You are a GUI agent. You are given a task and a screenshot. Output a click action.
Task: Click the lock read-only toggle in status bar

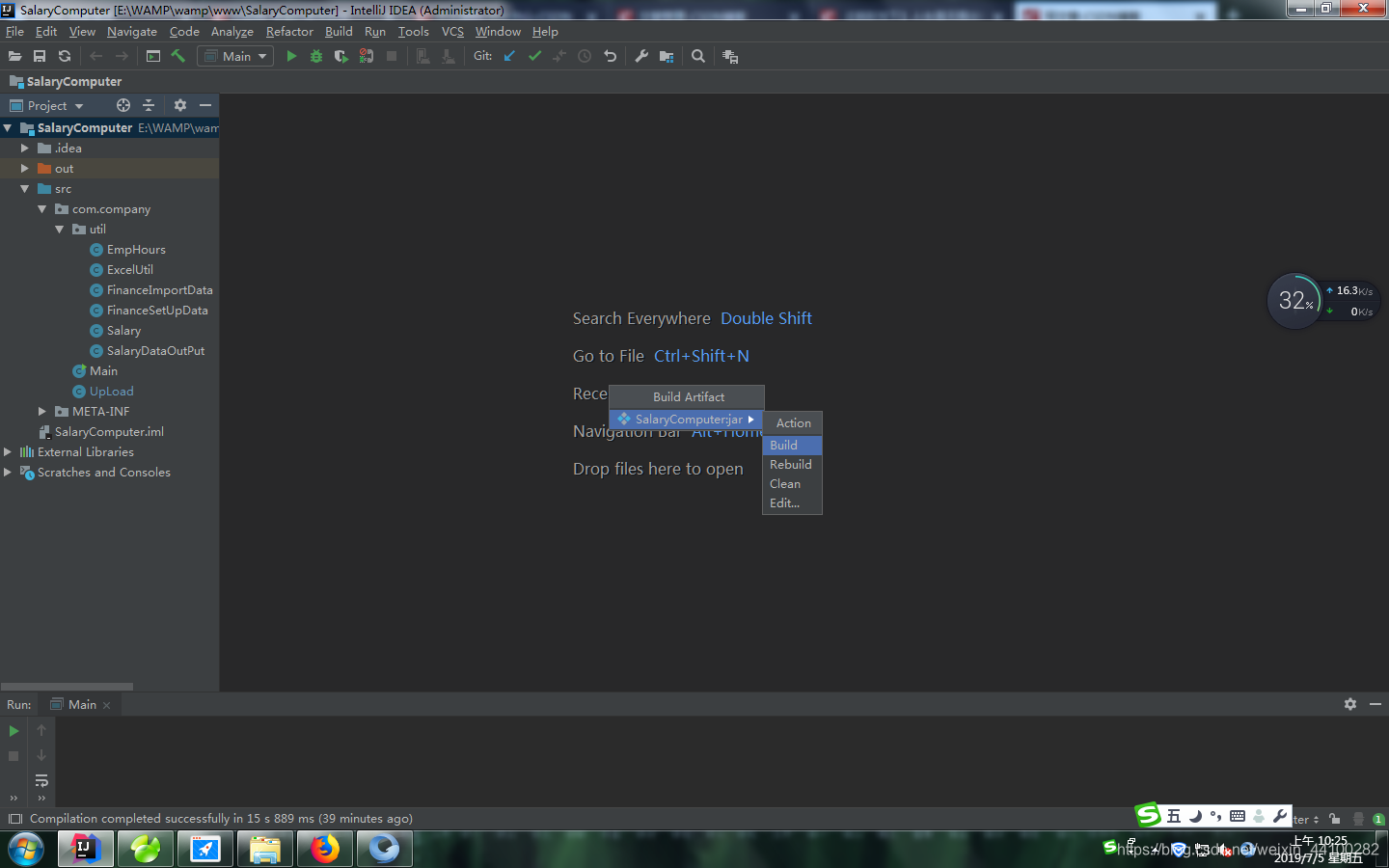[x=1334, y=819]
